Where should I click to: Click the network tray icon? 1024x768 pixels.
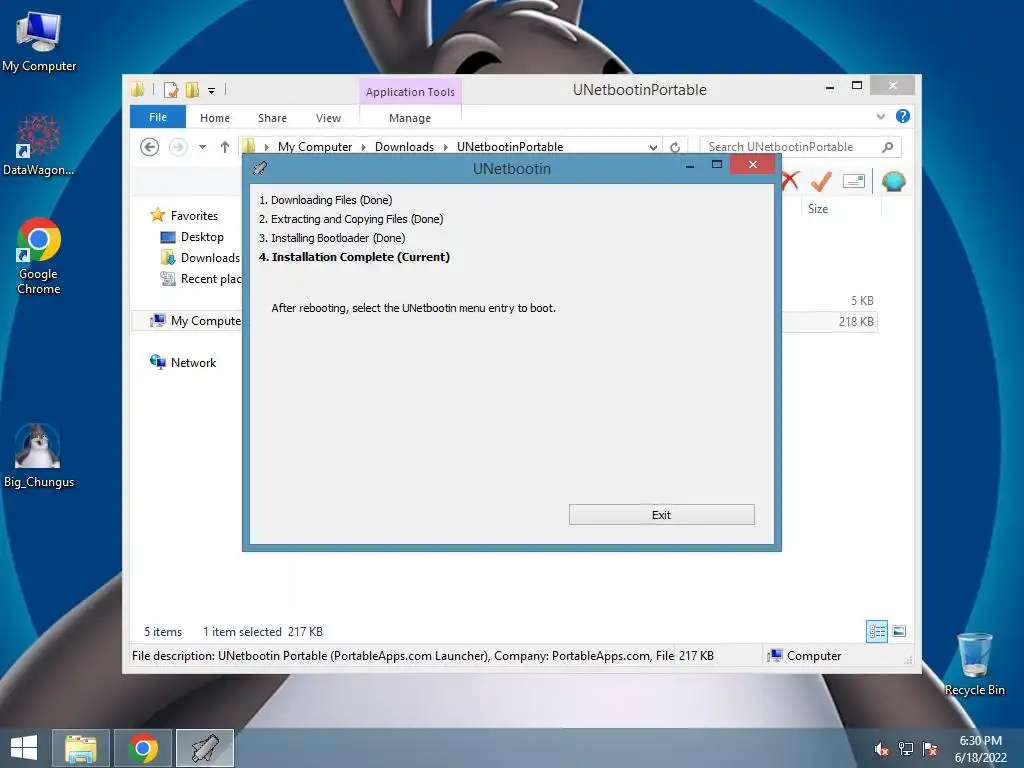click(x=906, y=748)
